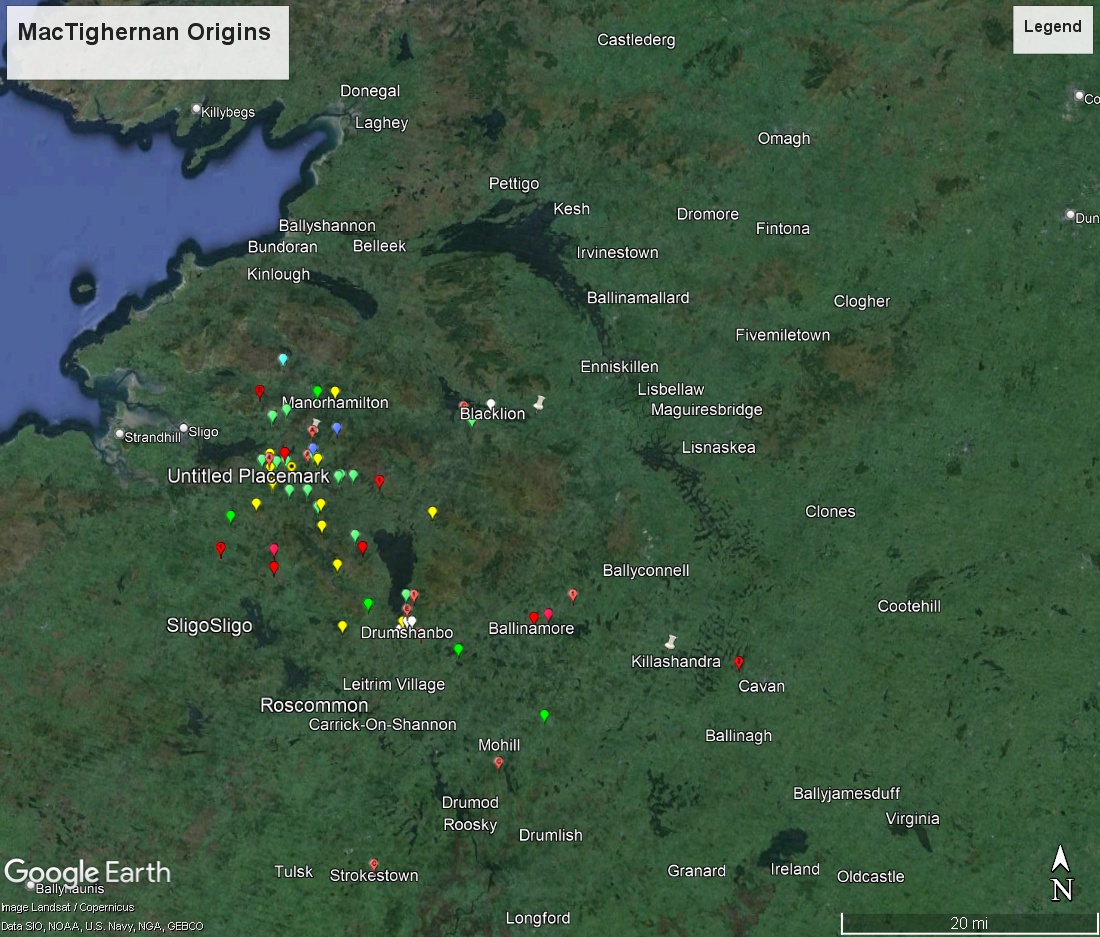Screen dimensions: 1100x937
Task: Click the Google Earth logo
Action: pos(87,872)
